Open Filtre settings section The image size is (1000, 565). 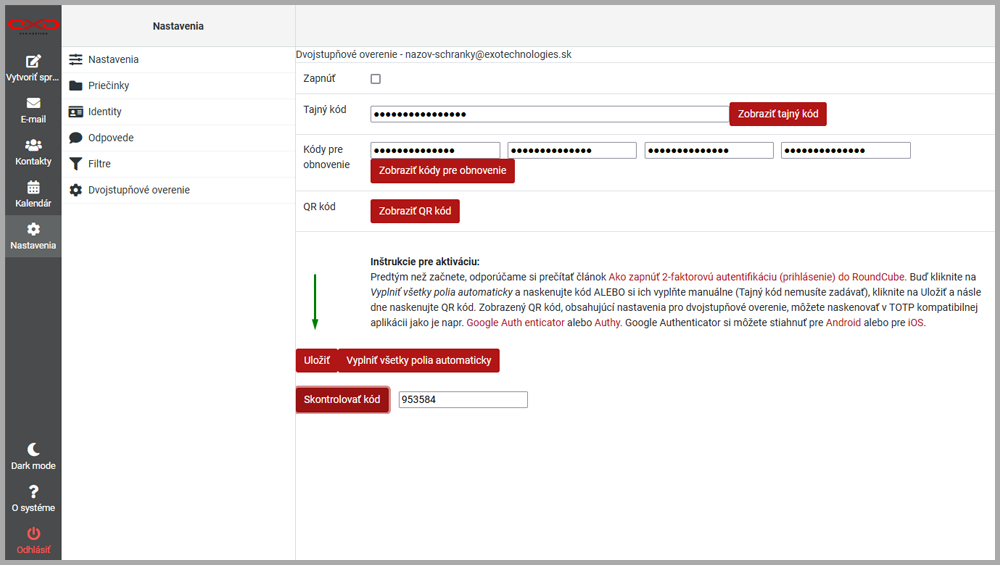click(99, 164)
